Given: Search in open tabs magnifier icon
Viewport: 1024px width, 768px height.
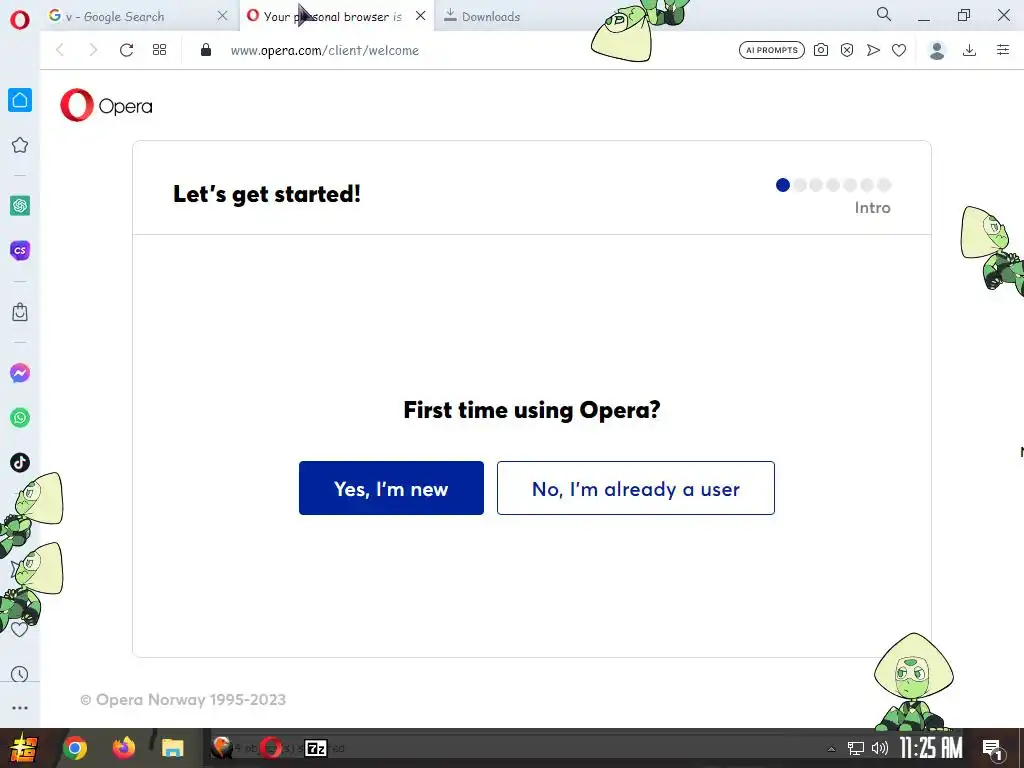Looking at the screenshot, I should pos(884,14).
